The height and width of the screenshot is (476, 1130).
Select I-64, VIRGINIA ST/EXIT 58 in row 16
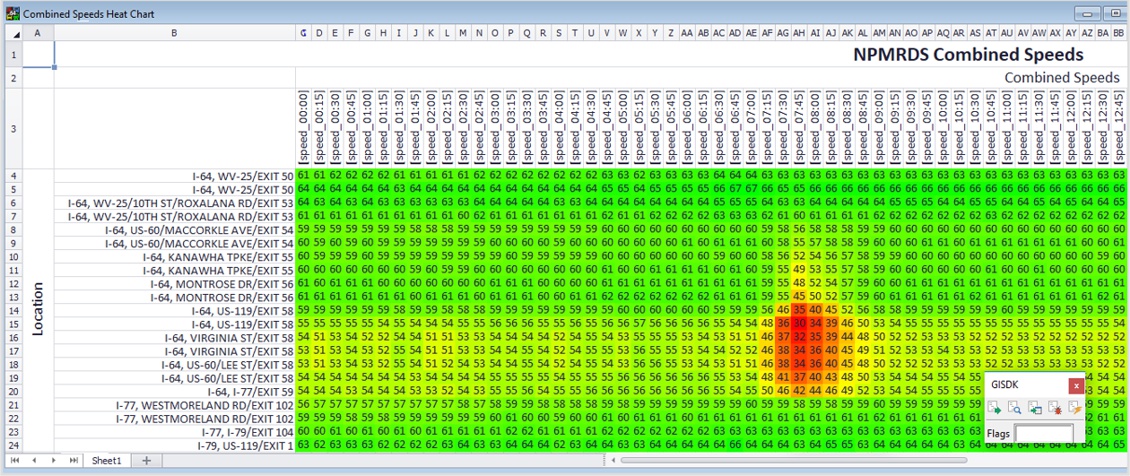tap(174, 338)
